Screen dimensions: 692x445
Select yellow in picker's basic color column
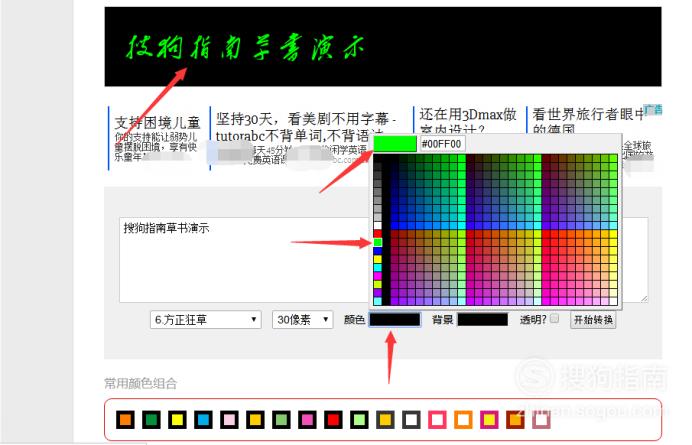click(378, 259)
